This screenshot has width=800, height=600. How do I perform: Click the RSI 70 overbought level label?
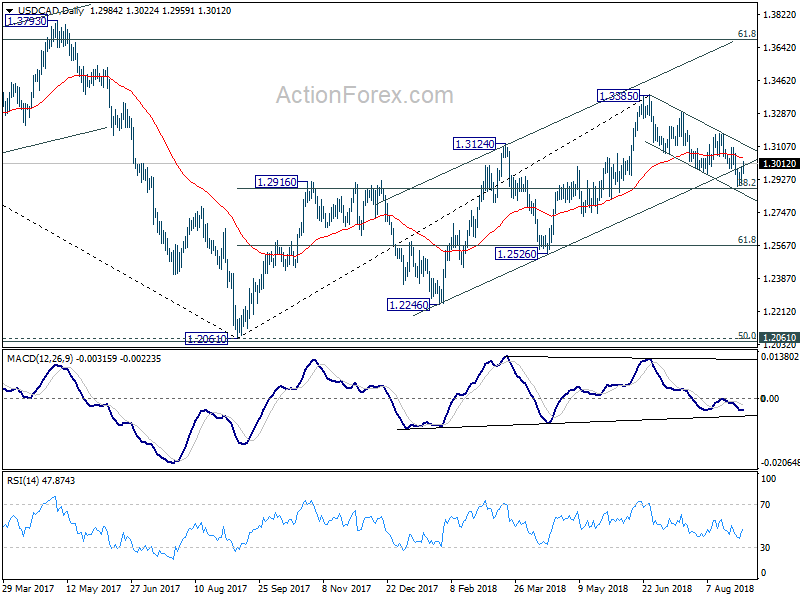[x=765, y=505]
